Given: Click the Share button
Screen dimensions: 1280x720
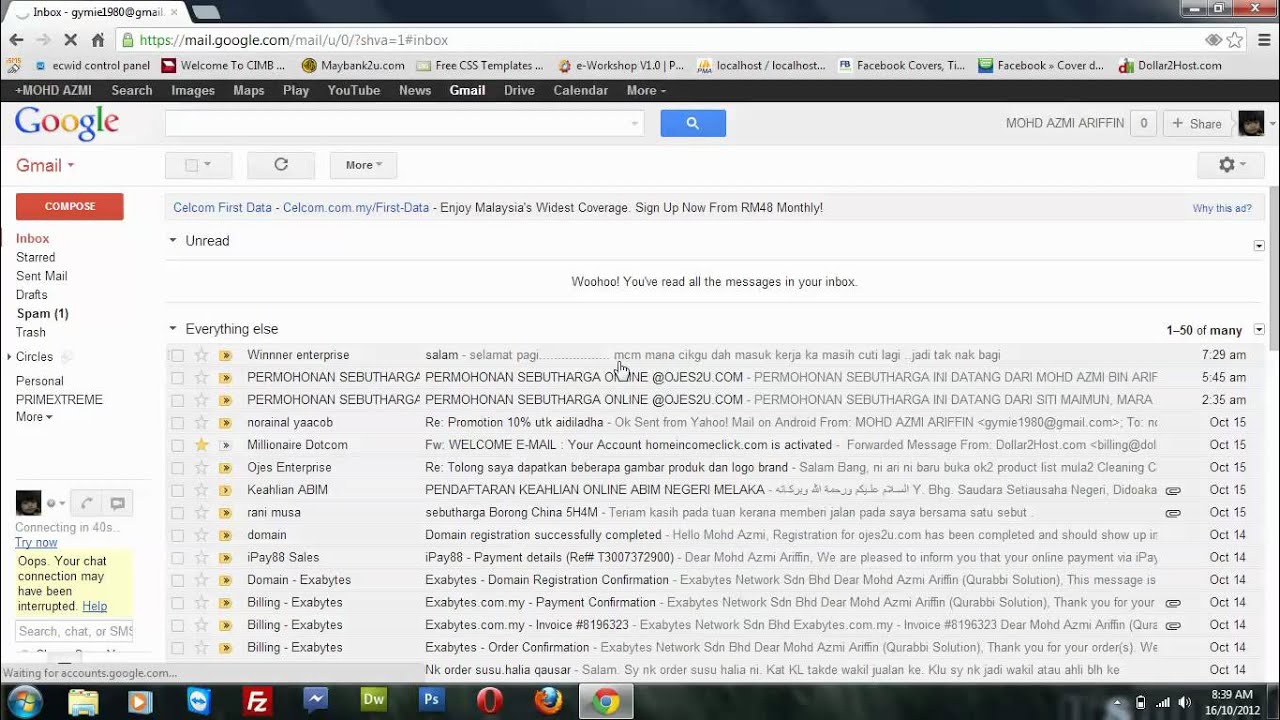Looking at the screenshot, I should pos(1197,124).
